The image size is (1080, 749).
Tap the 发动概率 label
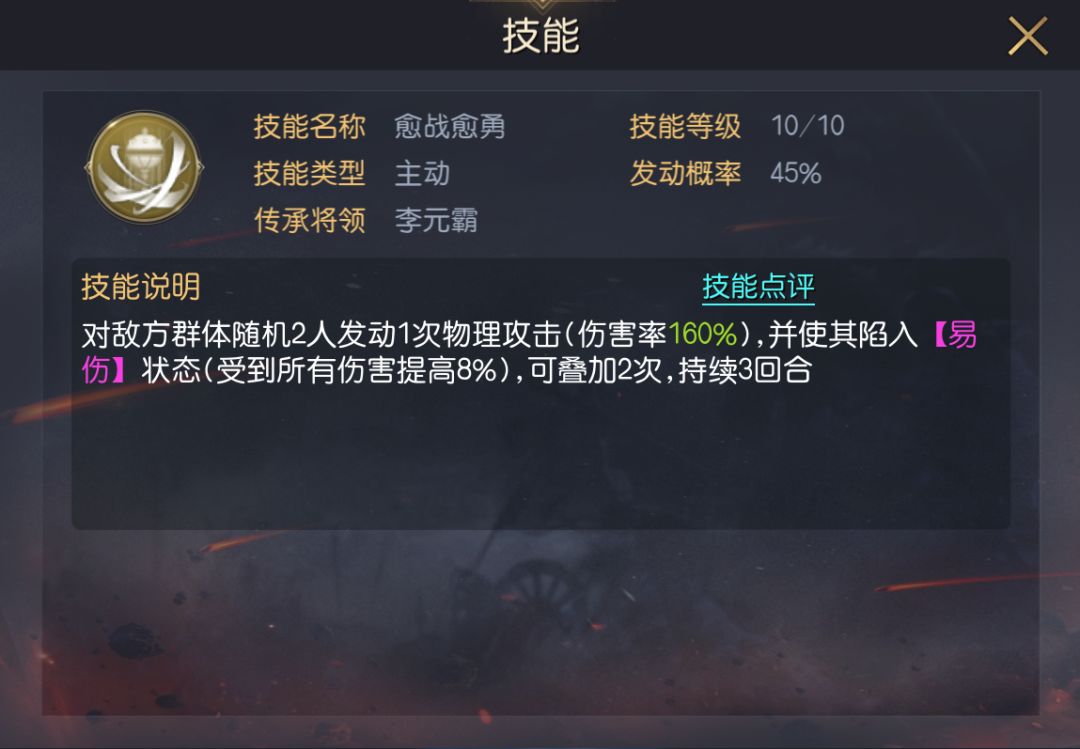(x=685, y=173)
